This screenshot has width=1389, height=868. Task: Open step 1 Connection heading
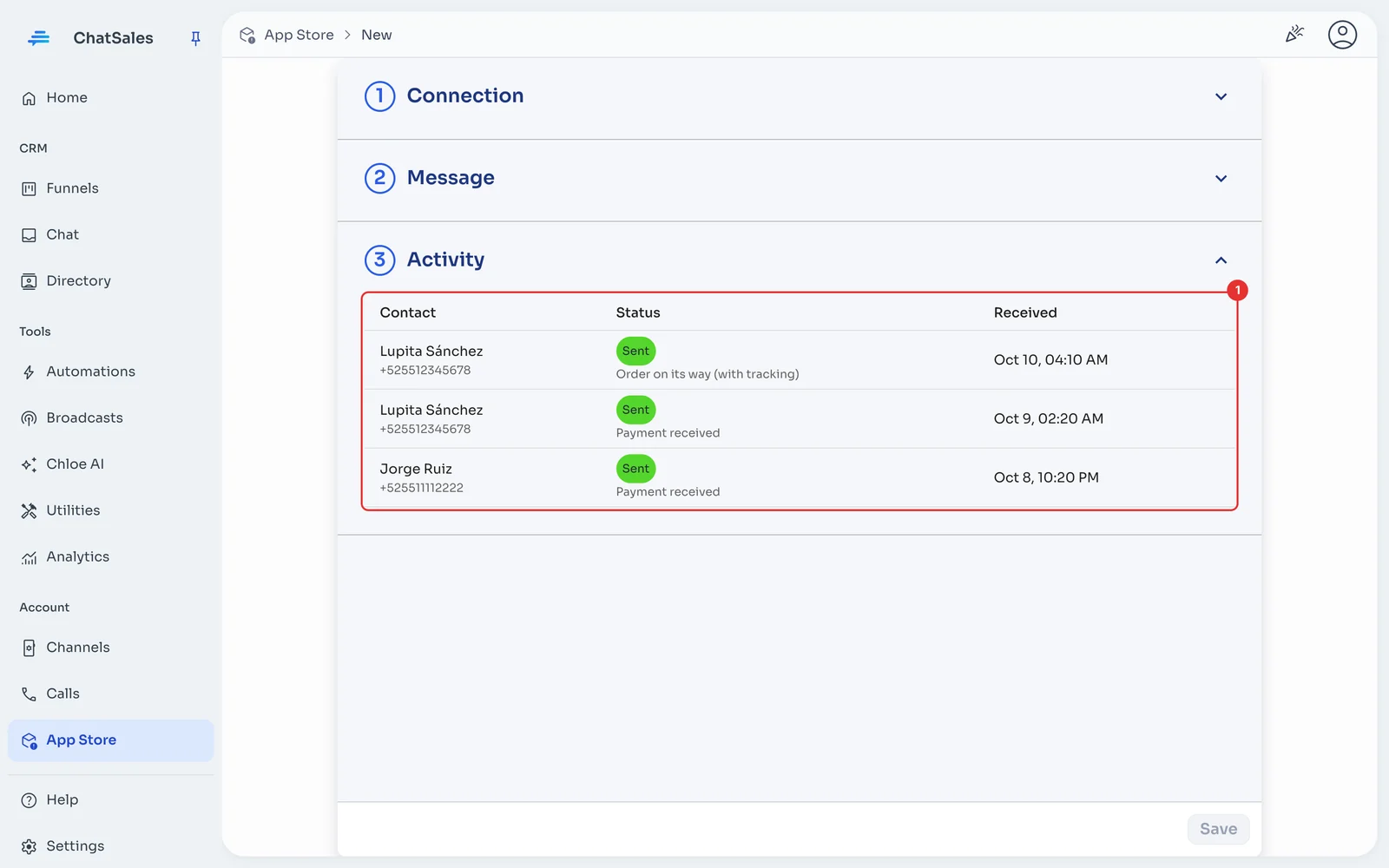click(465, 95)
